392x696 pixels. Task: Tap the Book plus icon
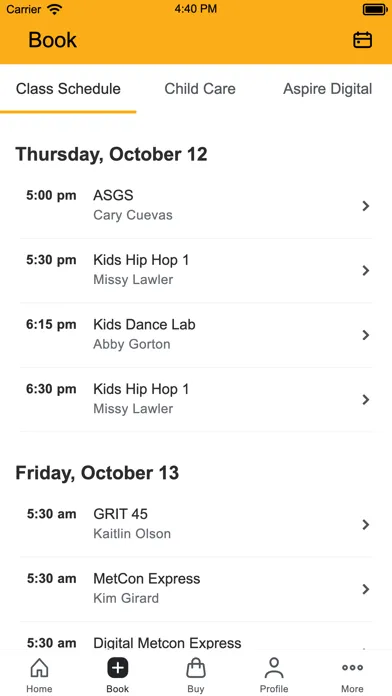(118, 668)
